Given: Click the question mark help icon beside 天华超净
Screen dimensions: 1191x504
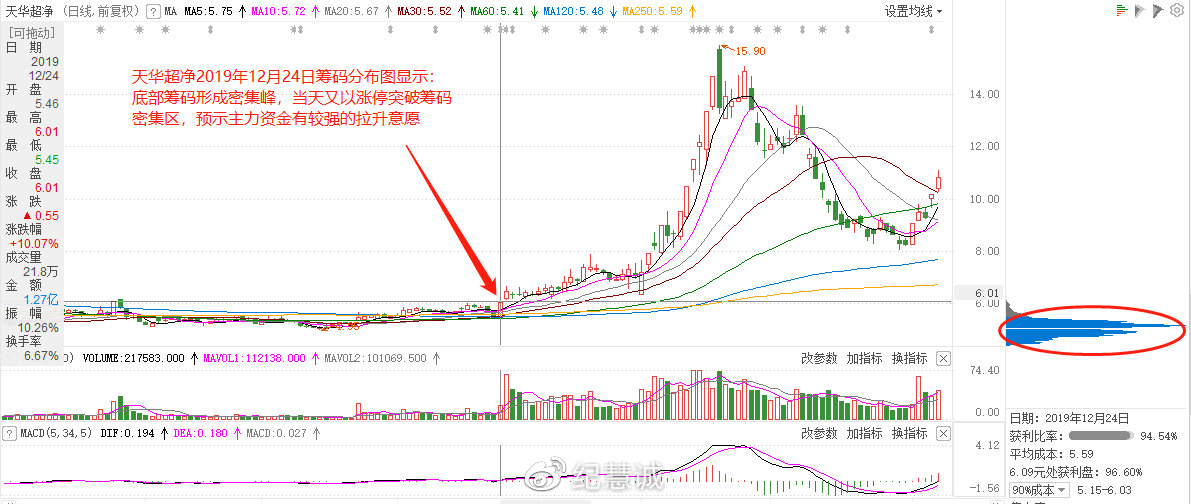Looking at the screenshot, I should coord(153,11).
